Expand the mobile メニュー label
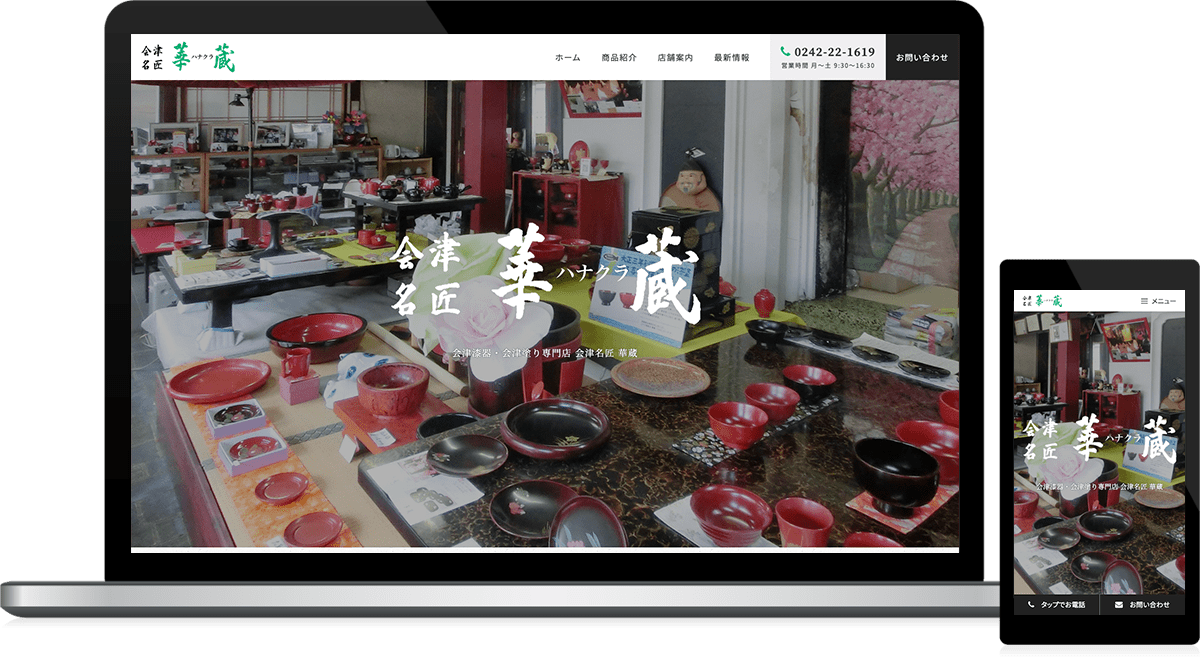1200x660 pixels. coord(1163,301)
